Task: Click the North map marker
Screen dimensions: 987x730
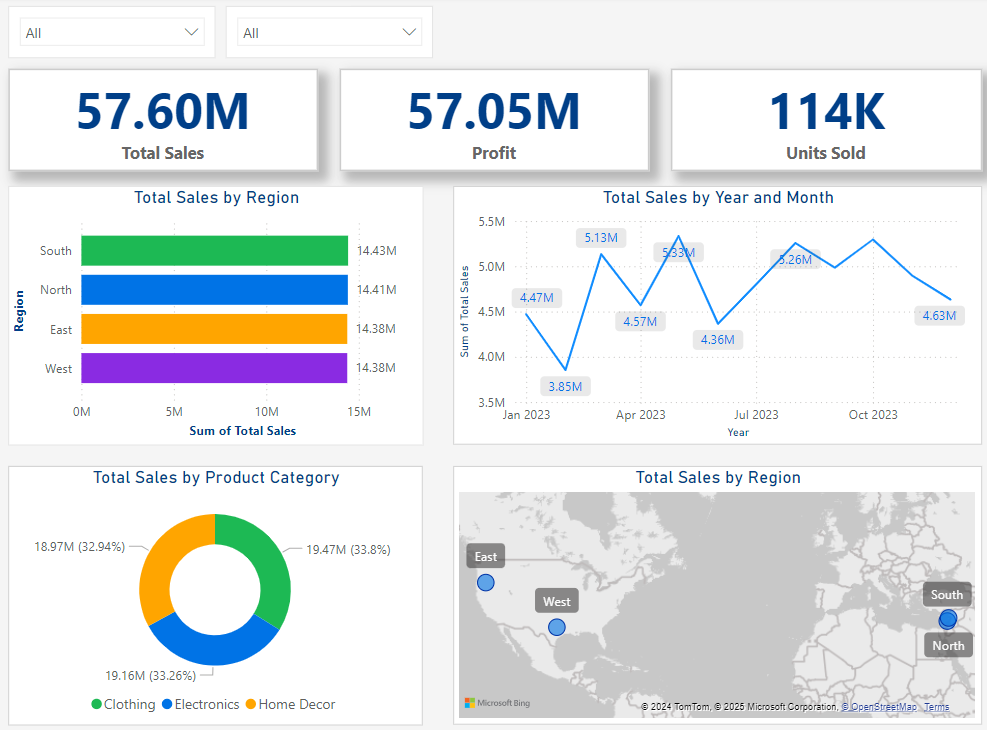Action: (947, 645)
